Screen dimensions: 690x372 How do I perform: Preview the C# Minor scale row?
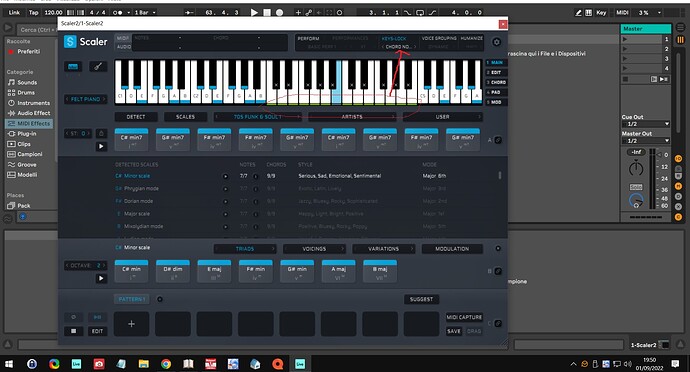tap(225, 176)
